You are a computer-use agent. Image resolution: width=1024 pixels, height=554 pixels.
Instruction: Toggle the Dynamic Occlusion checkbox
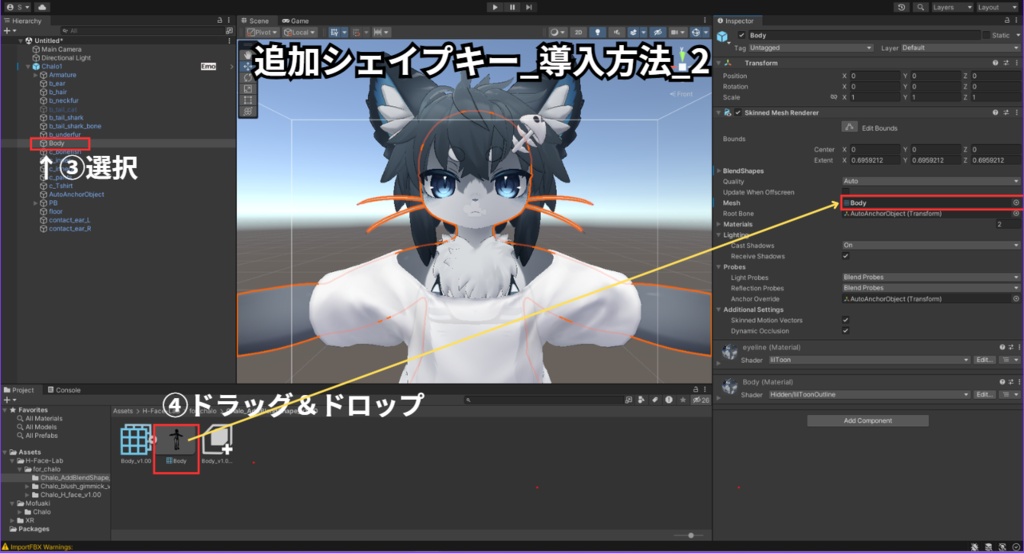pyautogui.click(x=846, y=331)
